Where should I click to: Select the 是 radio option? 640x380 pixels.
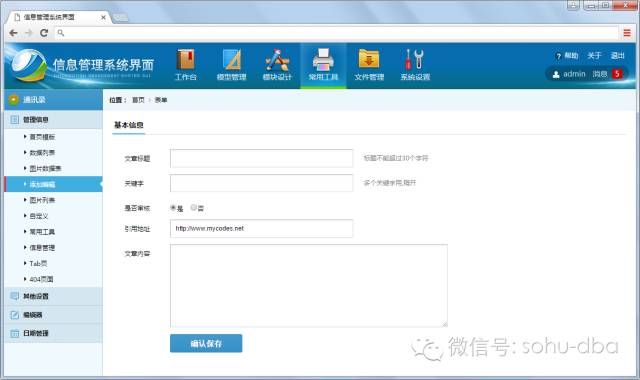click(x=173, y=208)
